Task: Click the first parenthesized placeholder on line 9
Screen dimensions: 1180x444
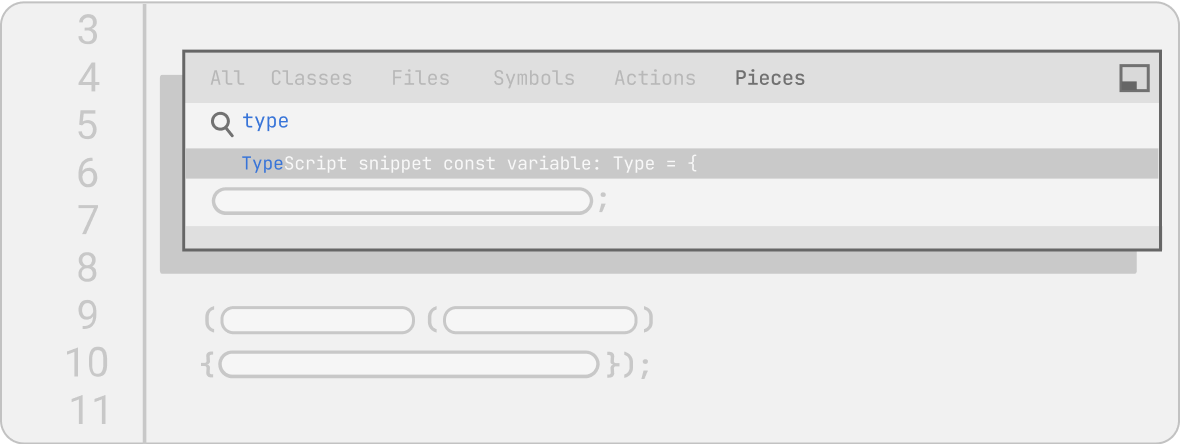Action: click(317, 320)
